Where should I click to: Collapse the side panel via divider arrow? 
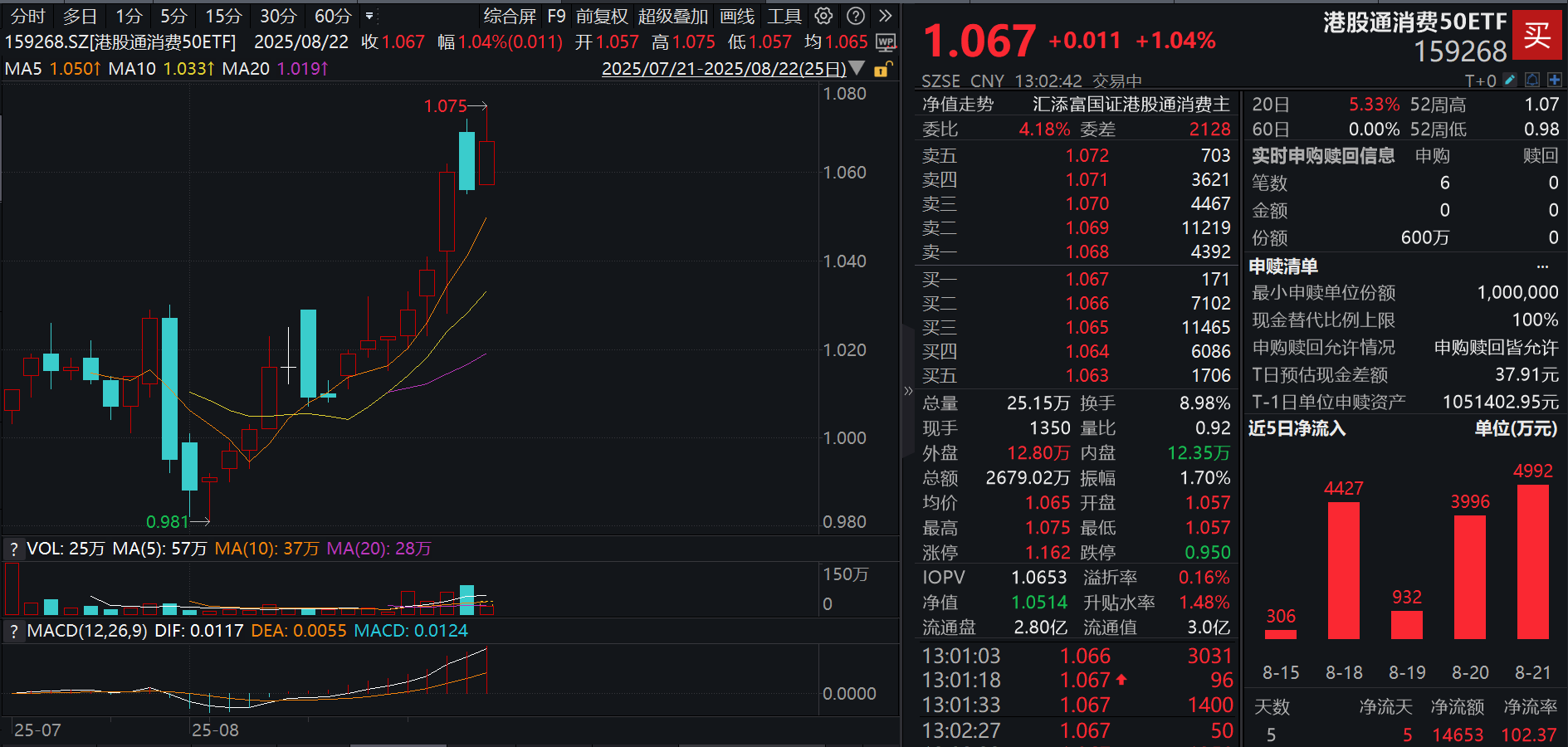click(x=907, y=391)
